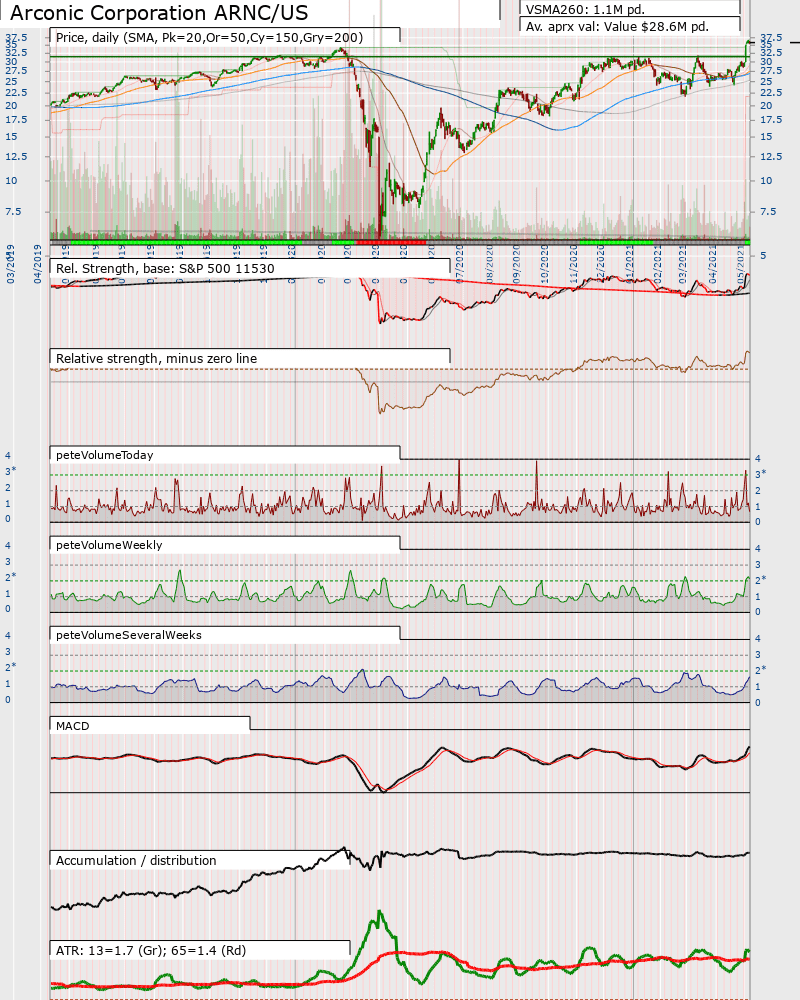Select the peteVolumeToday panel label
The width and height of the screenshot is (800, 1000).
click(105, 454)
